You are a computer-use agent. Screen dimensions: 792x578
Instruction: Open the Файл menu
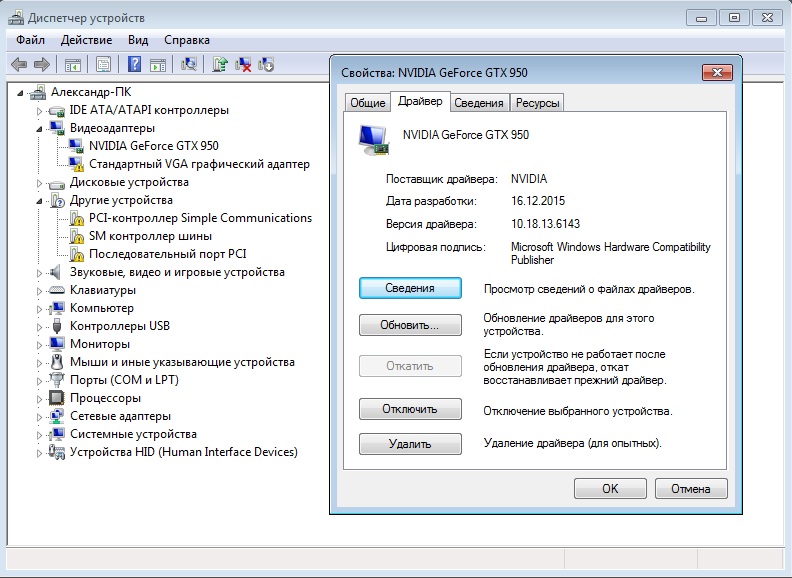tap(30, 40)
